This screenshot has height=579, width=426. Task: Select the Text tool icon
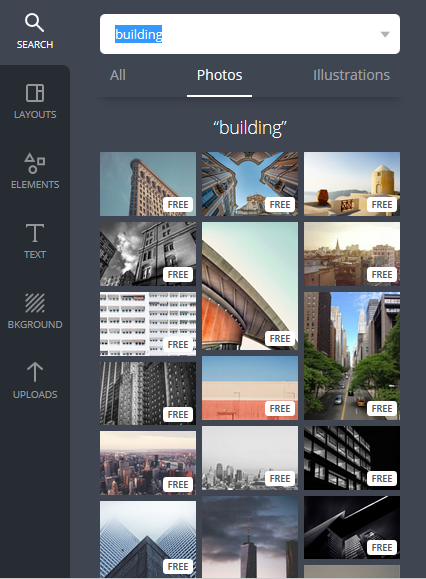[35, 233]
